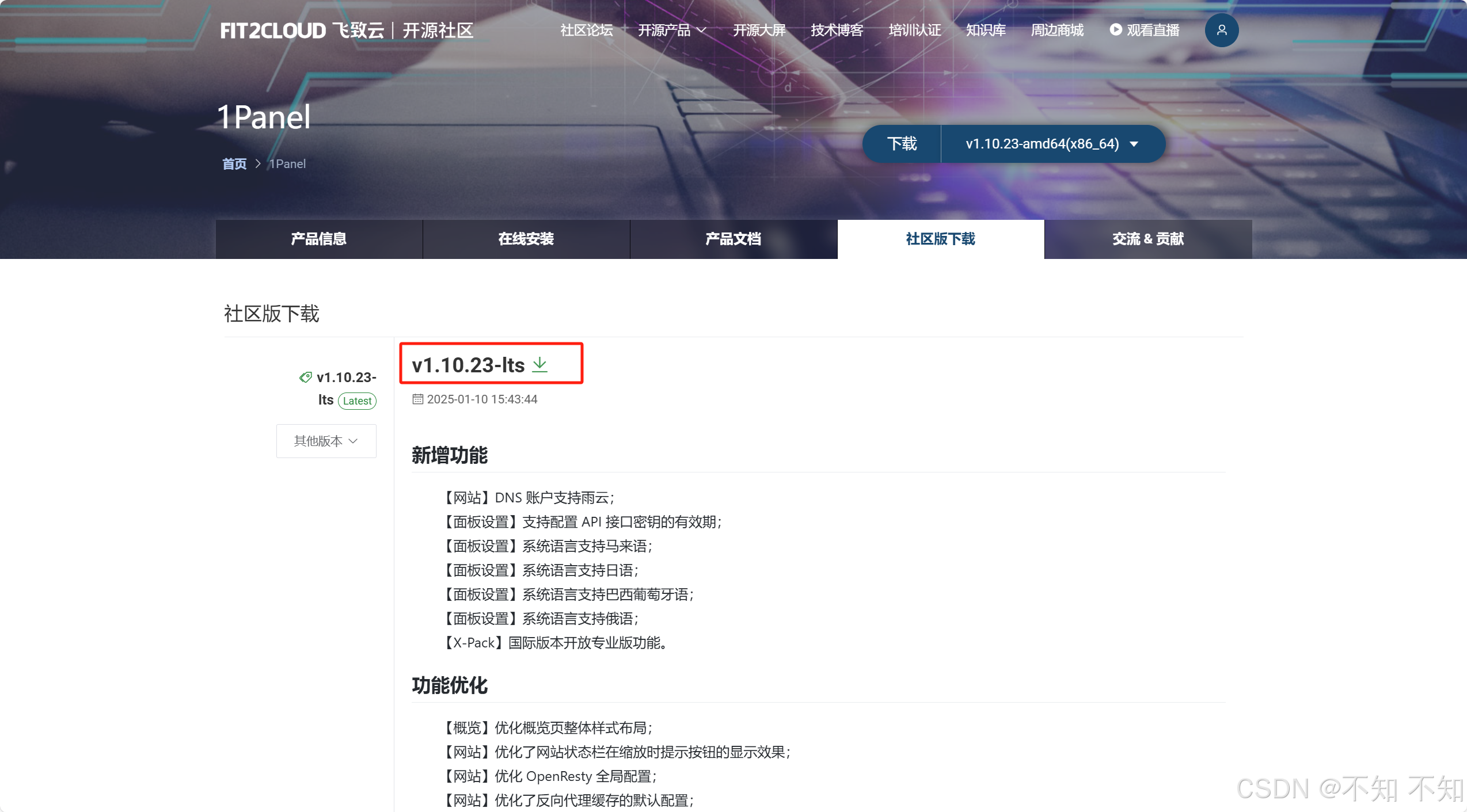Click the v1.10.23-lts release heading
This screenshot has width=1467, height=812.
468,365
